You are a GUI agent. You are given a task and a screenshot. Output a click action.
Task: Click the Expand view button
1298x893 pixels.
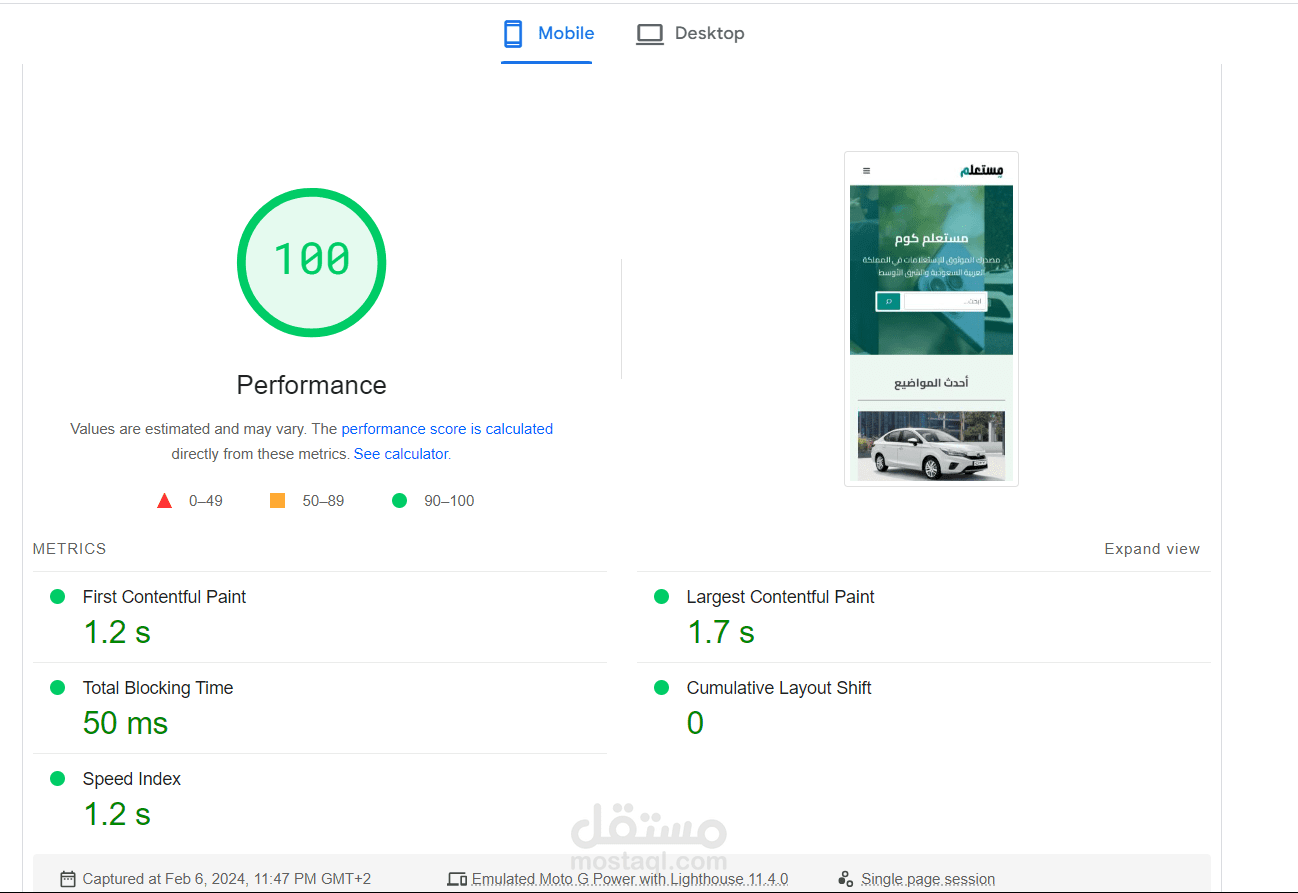(x=1152, y=549)
